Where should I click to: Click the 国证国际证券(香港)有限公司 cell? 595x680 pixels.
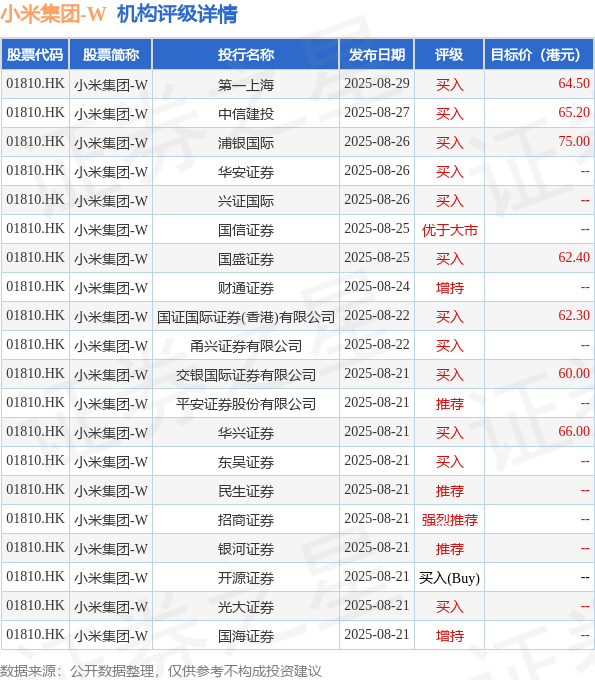(x=245, y=317)
